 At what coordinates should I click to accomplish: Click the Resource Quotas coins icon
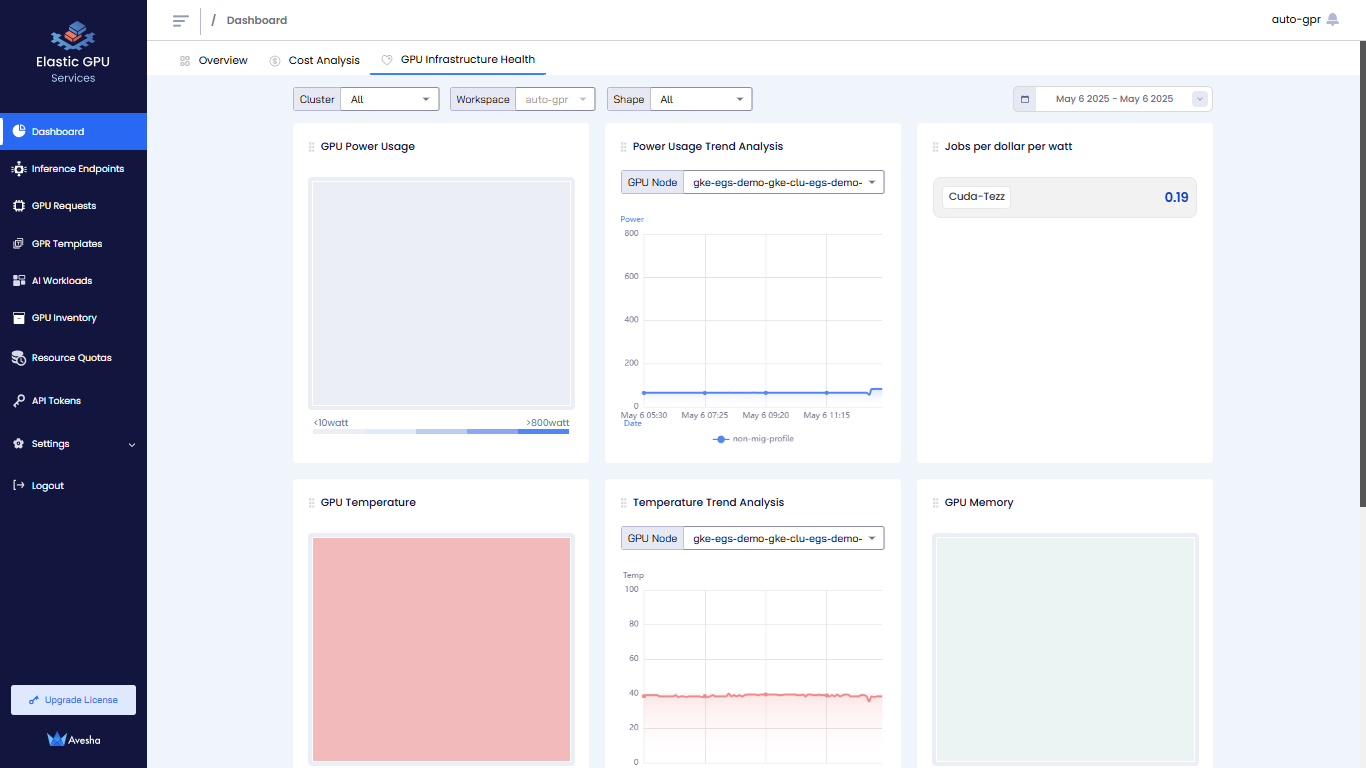click(19, 358)
